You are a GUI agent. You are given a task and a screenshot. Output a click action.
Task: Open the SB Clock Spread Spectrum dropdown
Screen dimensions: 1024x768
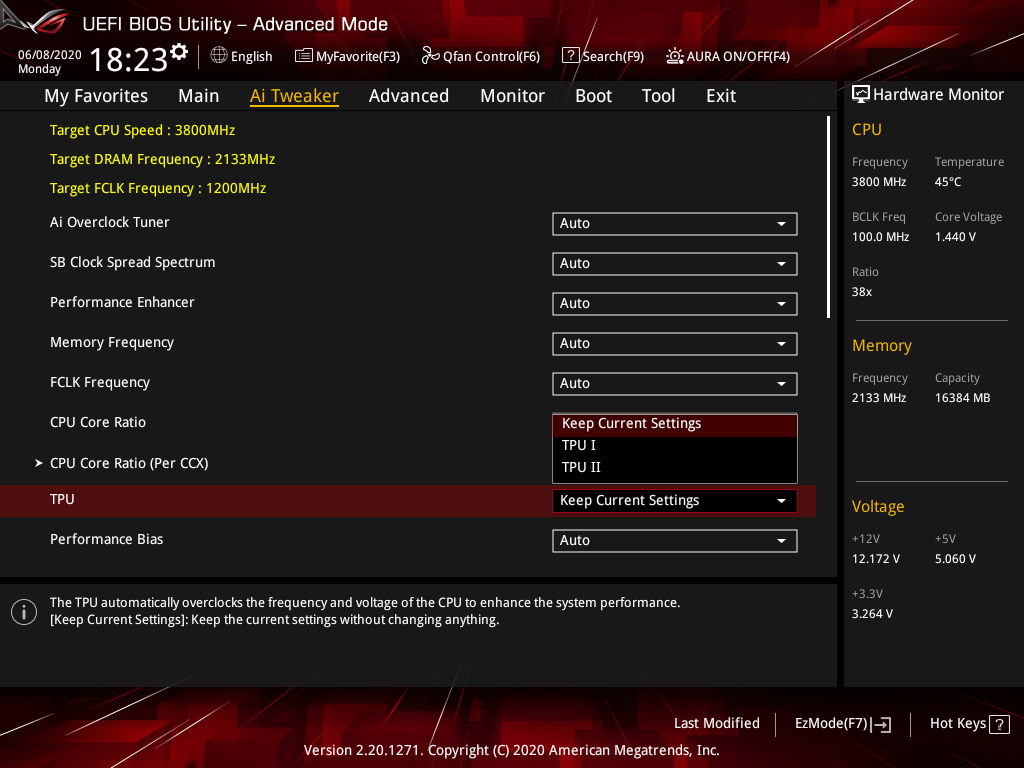coord(675,264)
